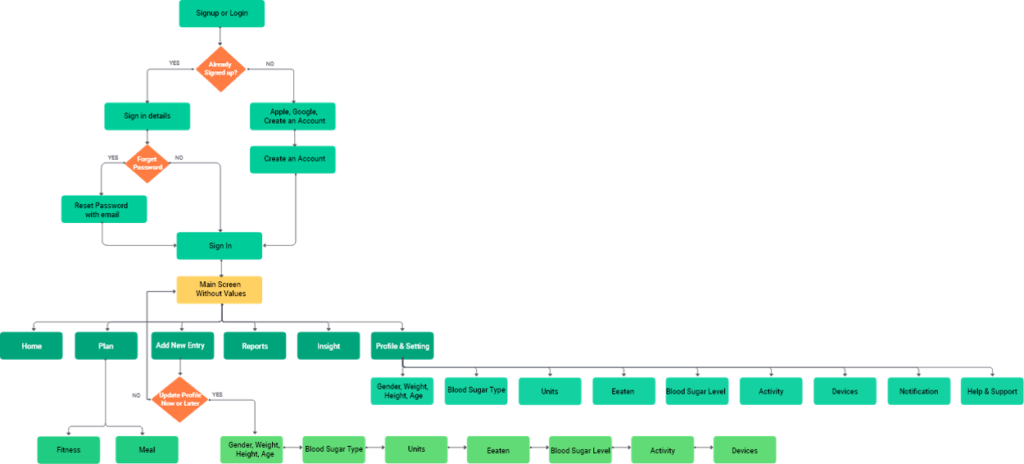Click 'Units' box under Profile & Setting

pyautogui.click(x=550, y=391)
